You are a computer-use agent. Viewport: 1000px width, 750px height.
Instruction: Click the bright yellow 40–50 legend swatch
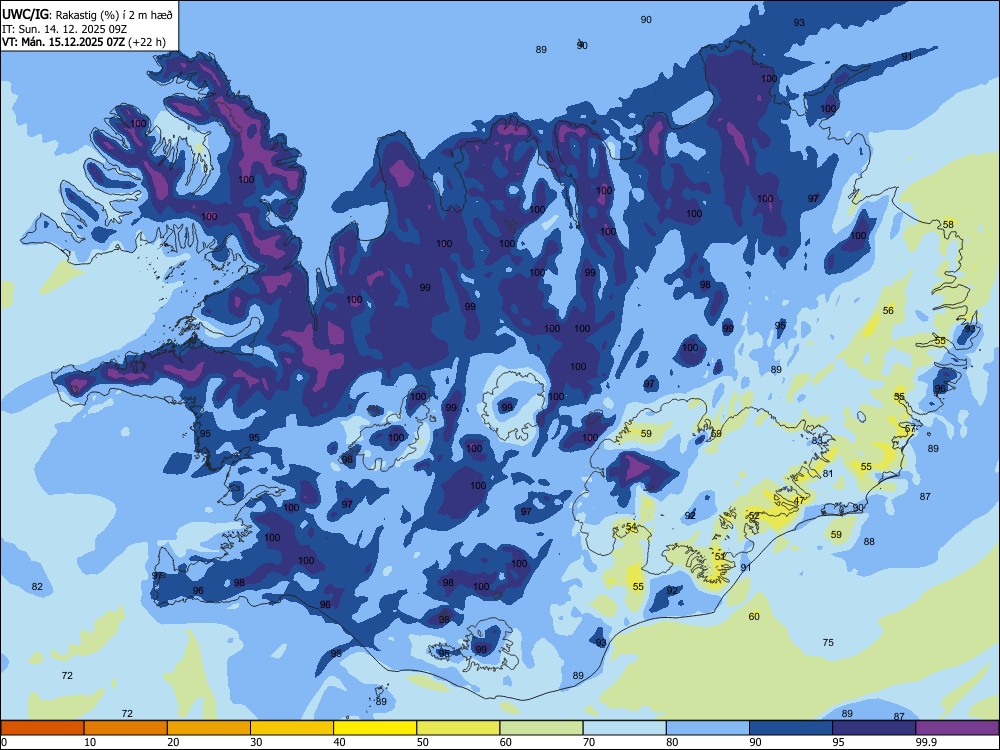click(375, 728)
